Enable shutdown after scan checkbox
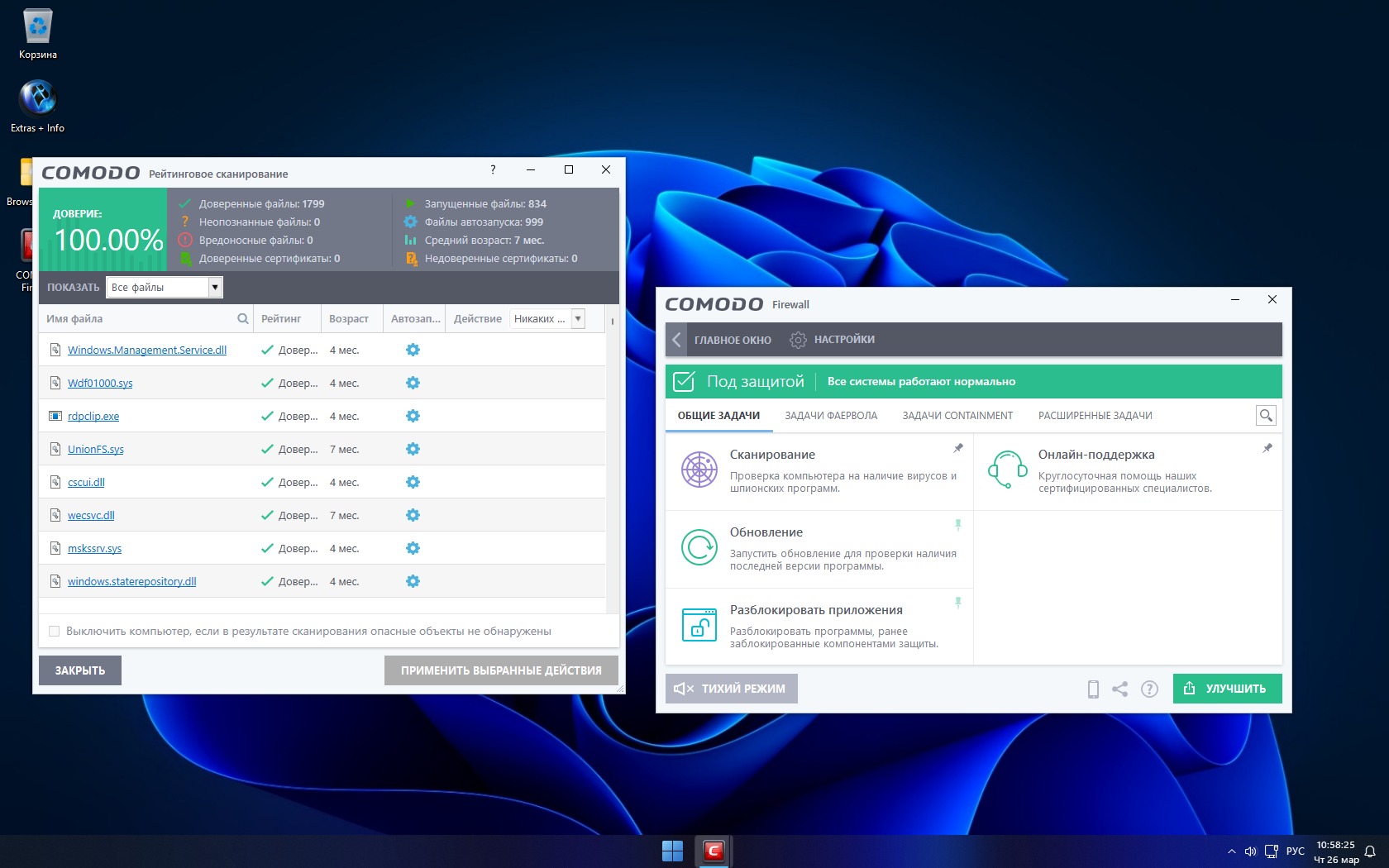Image resolution: width=1389 pixels, height=868 pixels. (x=55, y=632)
